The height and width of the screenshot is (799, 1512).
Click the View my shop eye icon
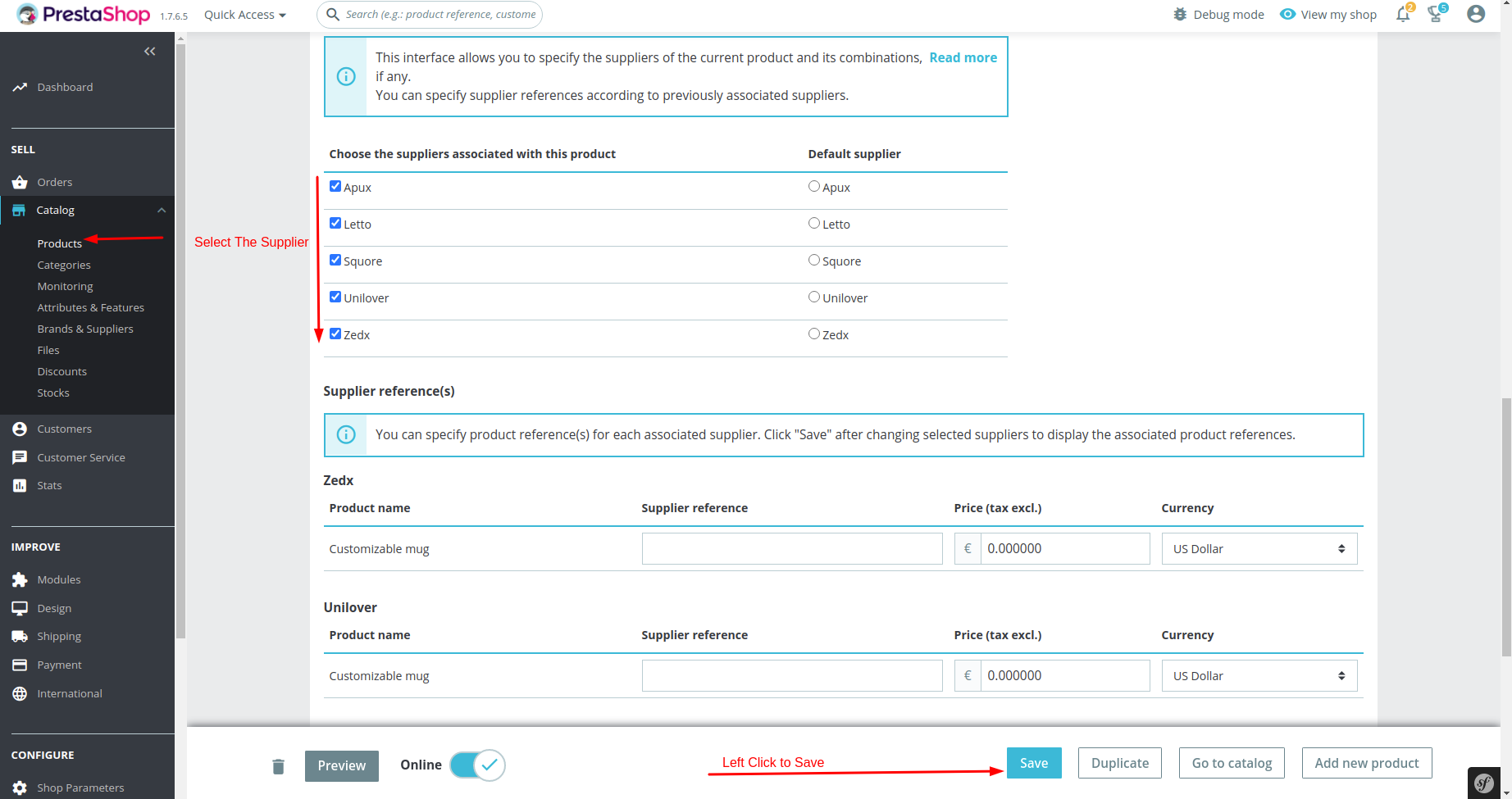click(1288, 14)
